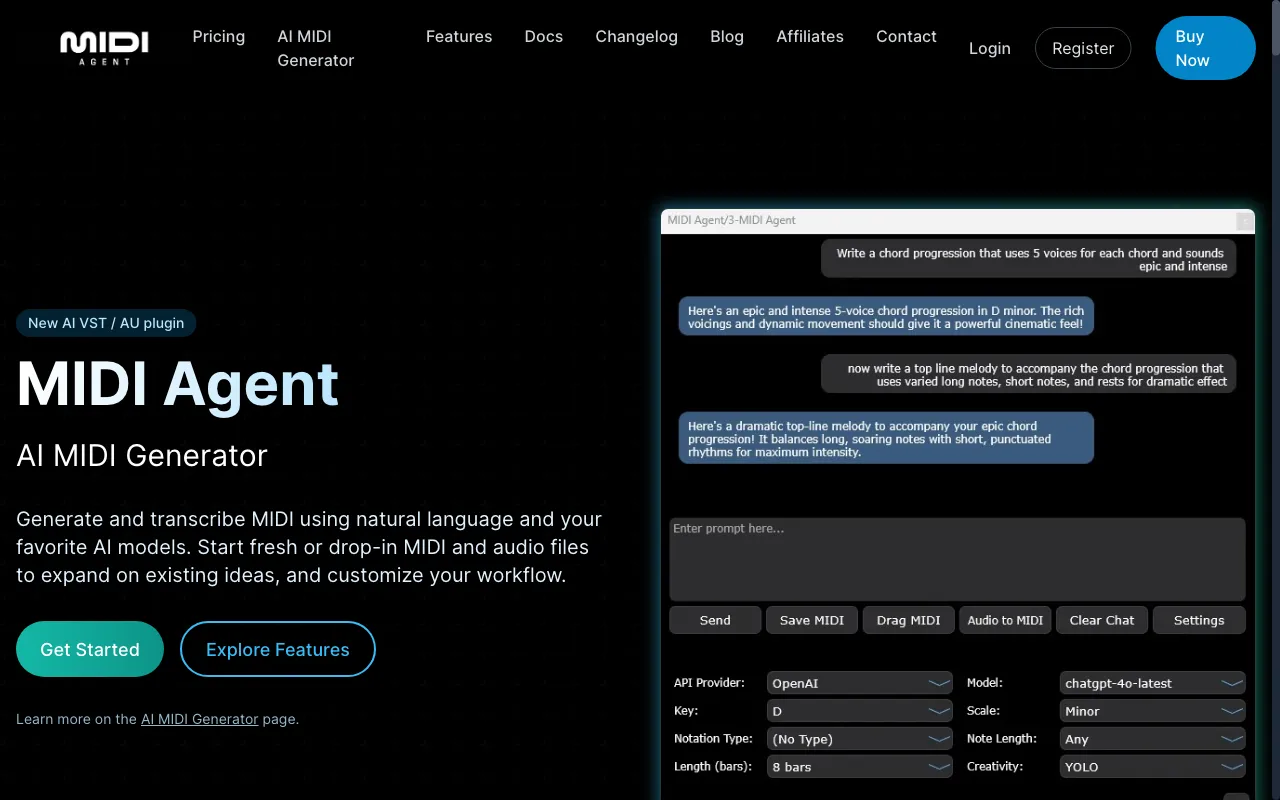The height and width of the screenshot is (800, 1280).
Task: Open the Key dropdown set to D
Action: click(x=860, y=711)
